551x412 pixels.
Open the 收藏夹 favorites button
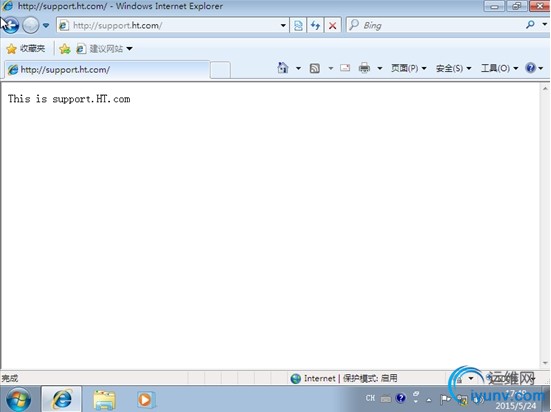26,49
